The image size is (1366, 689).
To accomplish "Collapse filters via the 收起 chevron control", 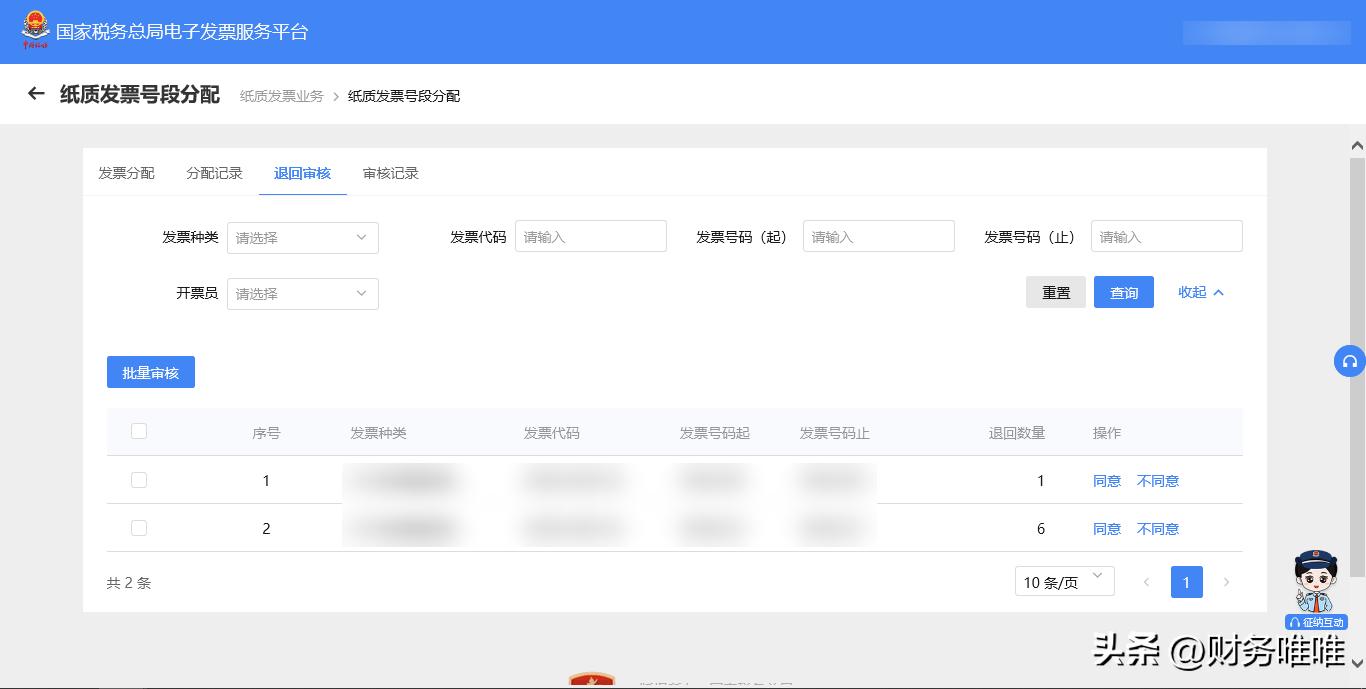I will click(x=1199, y=292).
